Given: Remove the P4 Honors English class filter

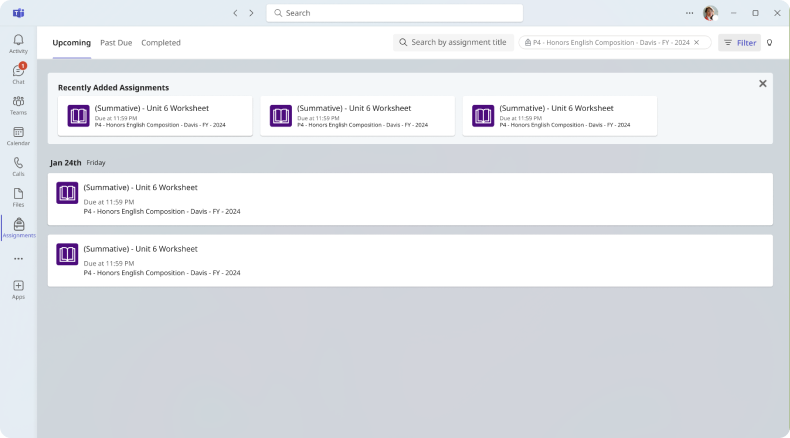Looking at the screenshot, I should pyautogui.click(x=697, y=43).
